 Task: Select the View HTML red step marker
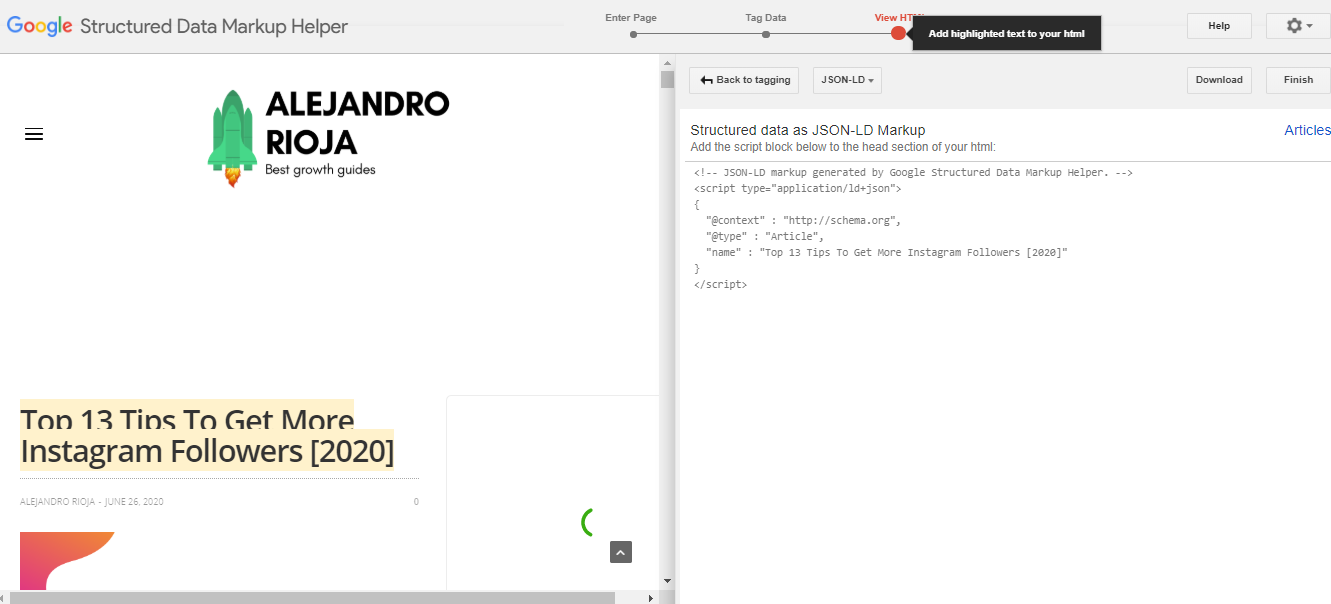coord(898,33)
